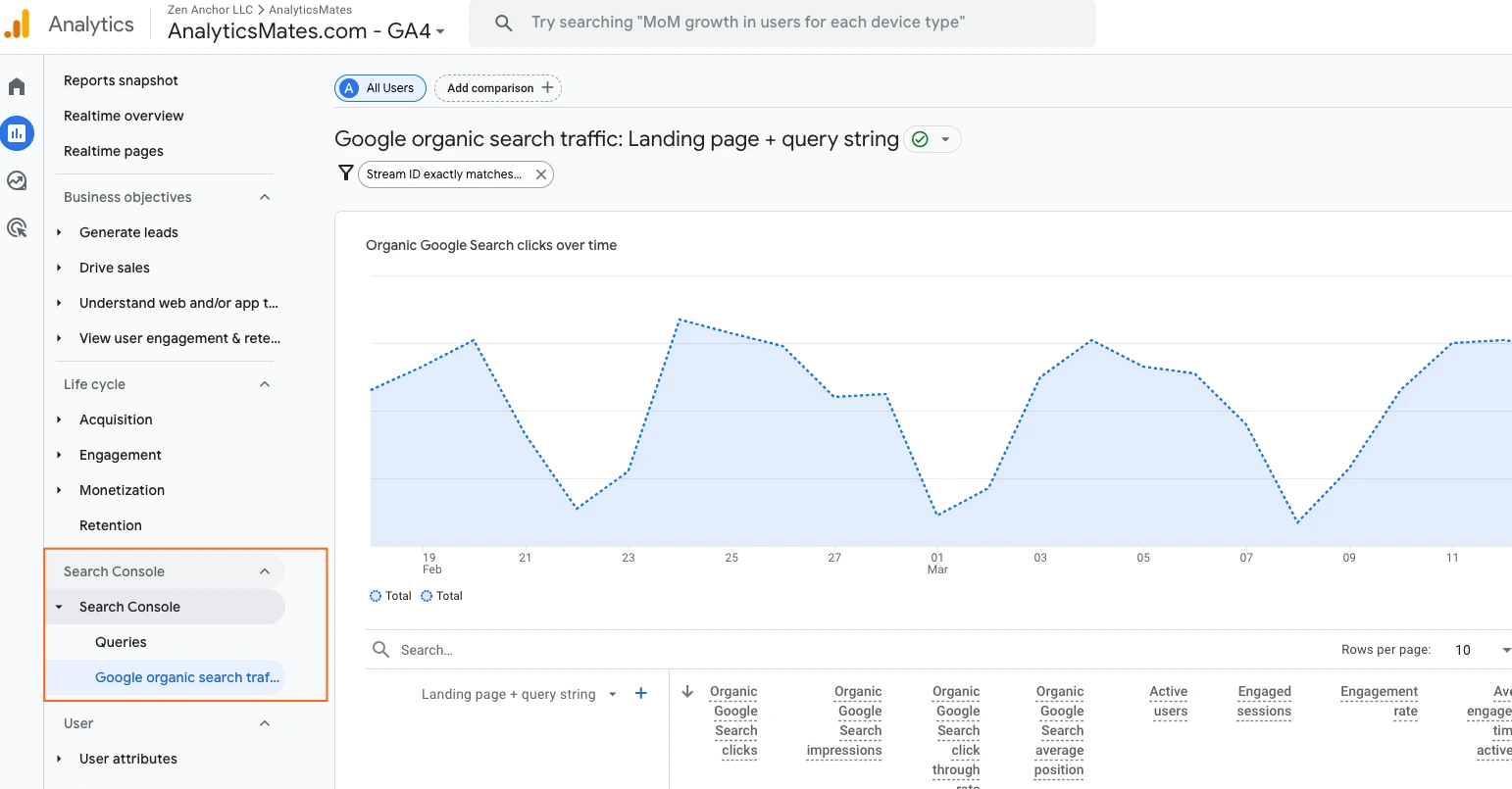Open Google organic search traffic report
1512x789 pixels.
pyautogui.click(x=186, y=677)
